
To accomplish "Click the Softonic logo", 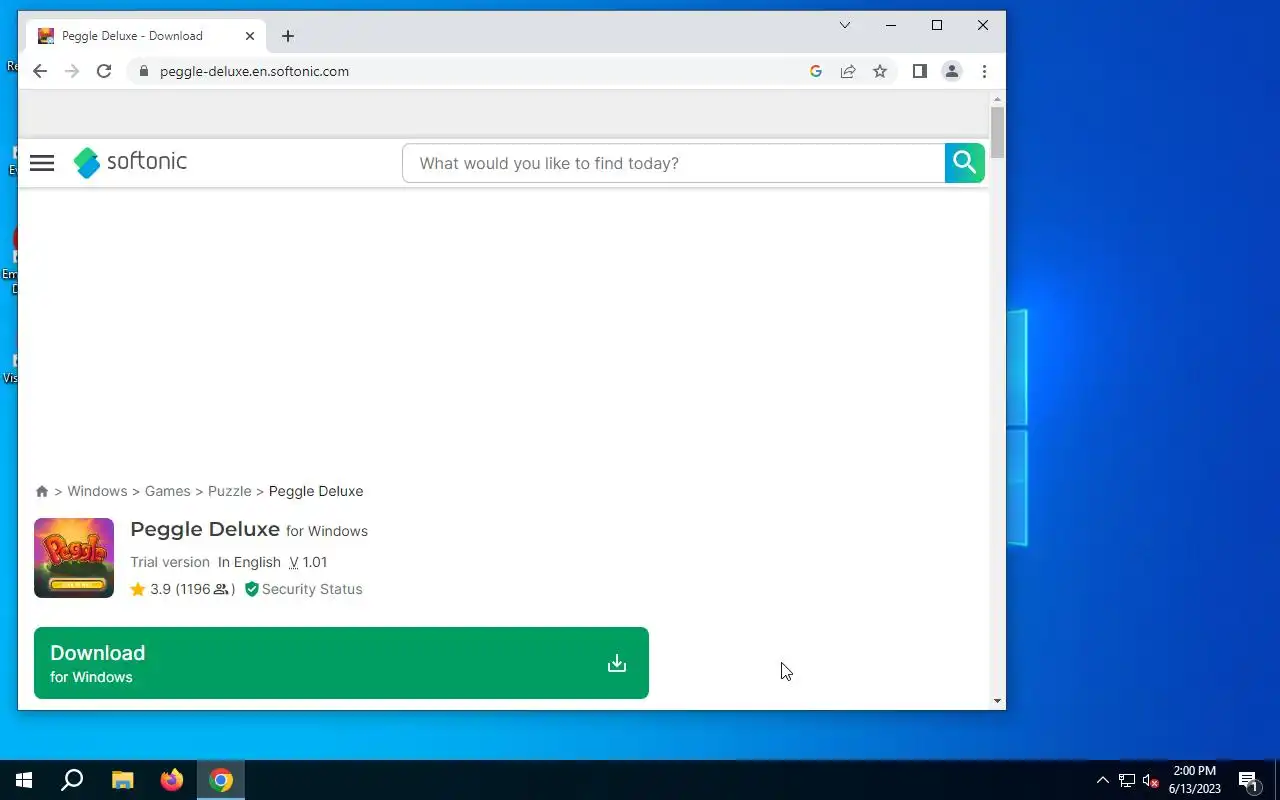I will tap(130, 162).
